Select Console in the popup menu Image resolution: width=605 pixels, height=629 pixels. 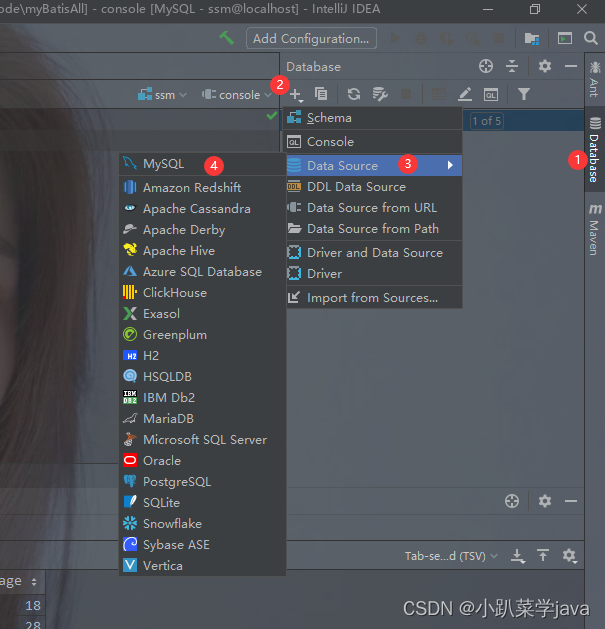point(373,142)
